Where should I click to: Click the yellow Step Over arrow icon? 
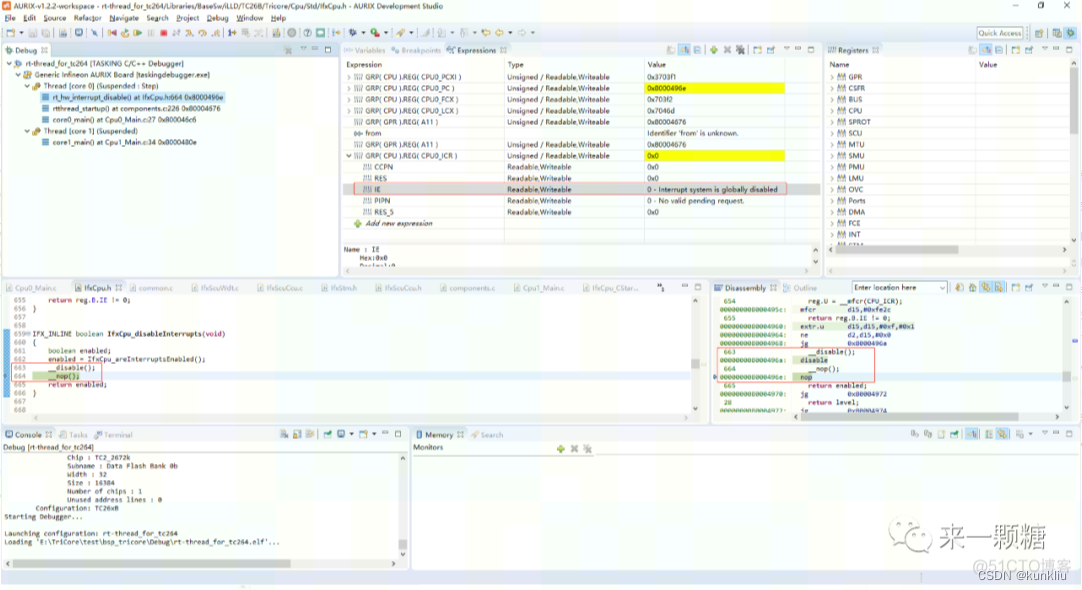pyautogui.click(x=202, y=32)
